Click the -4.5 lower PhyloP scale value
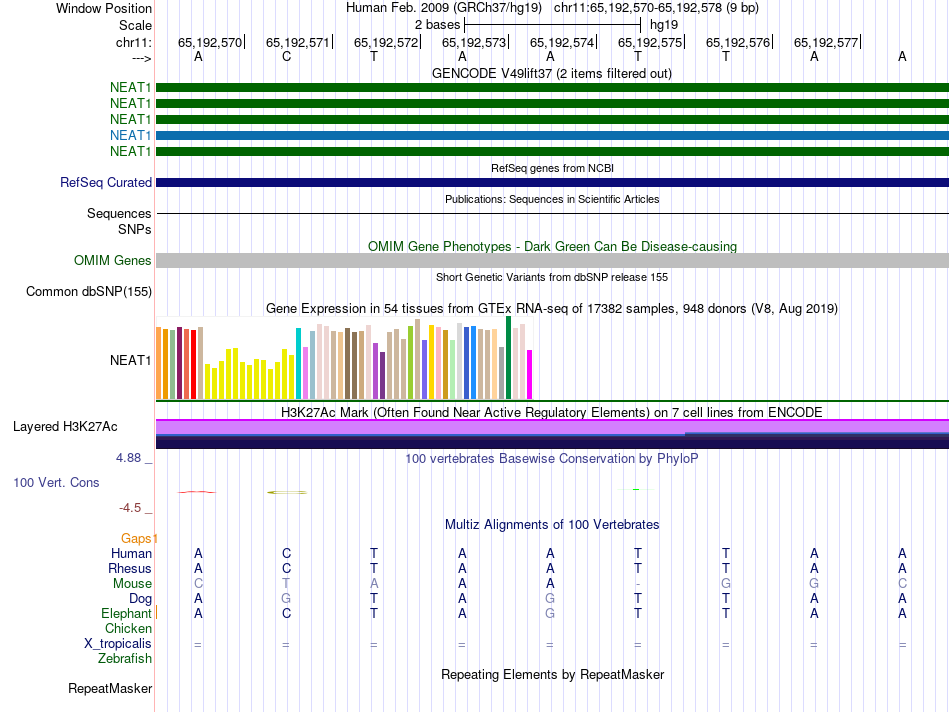Image resolution: width=950 pixels, height=712 pixels. (130, 508)
